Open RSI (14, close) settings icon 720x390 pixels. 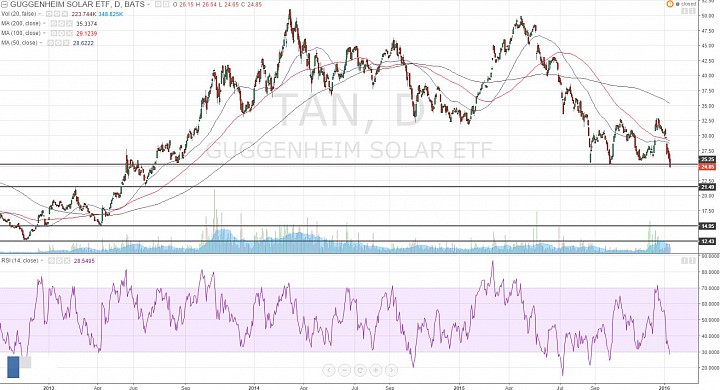click(59, 260)
